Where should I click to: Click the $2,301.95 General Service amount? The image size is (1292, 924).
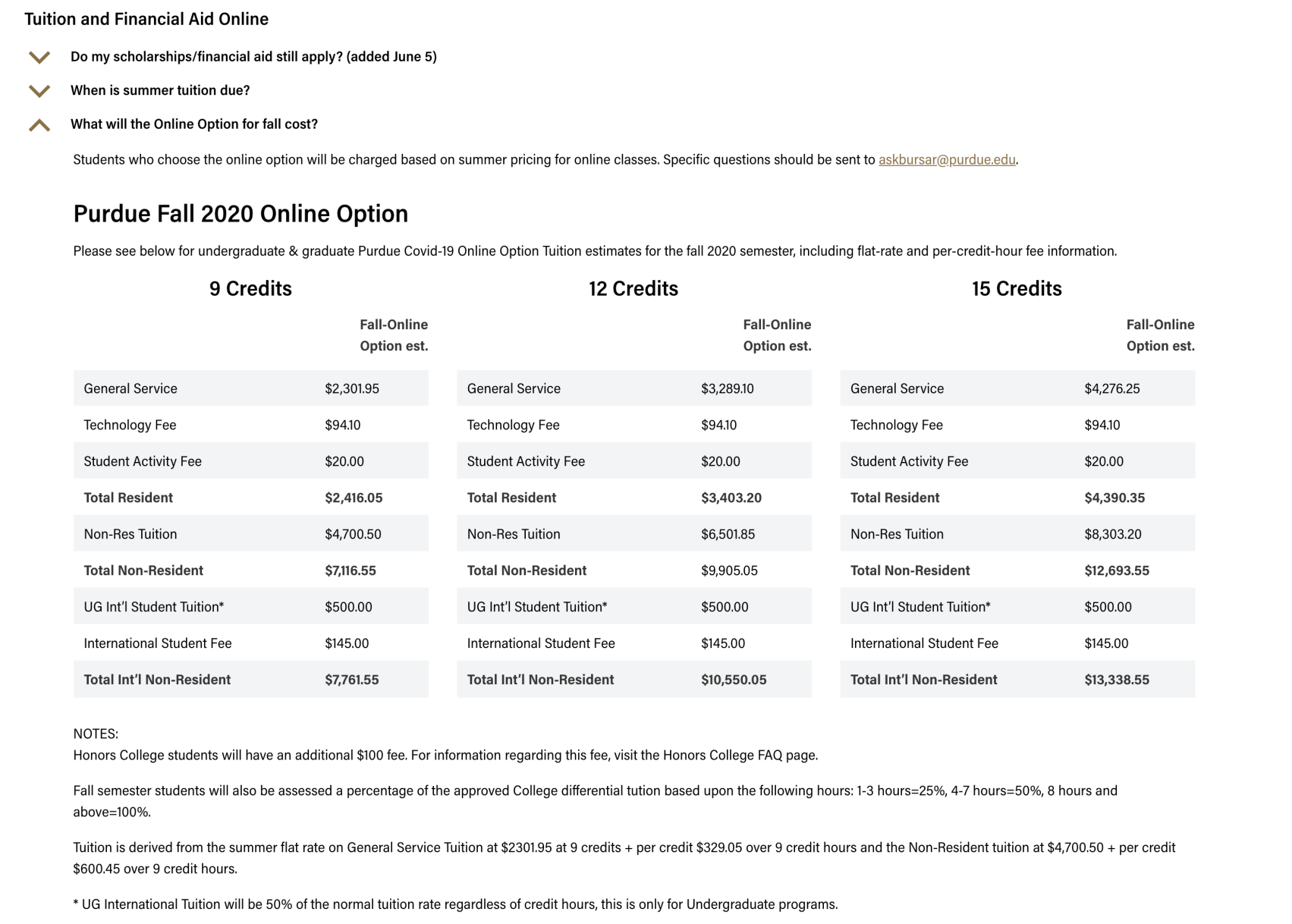coord(352,388)
